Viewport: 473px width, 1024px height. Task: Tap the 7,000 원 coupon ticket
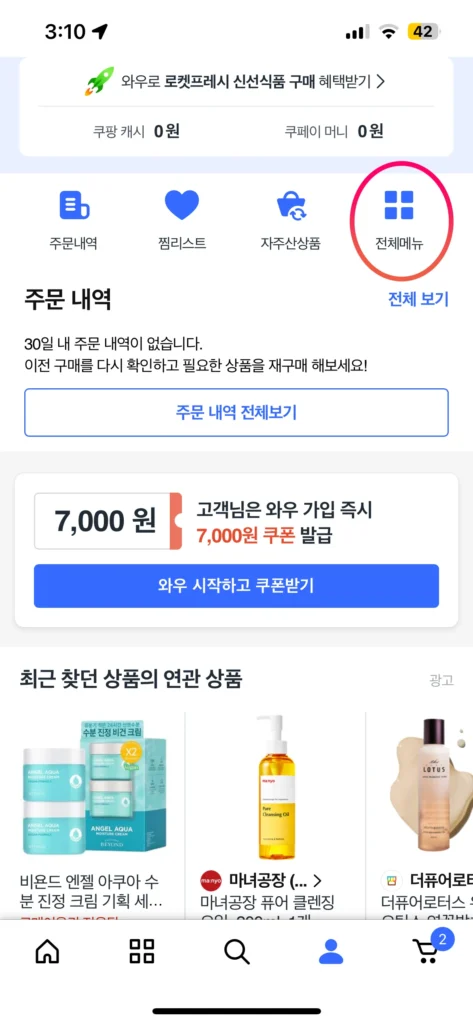[x=108, y=520]
